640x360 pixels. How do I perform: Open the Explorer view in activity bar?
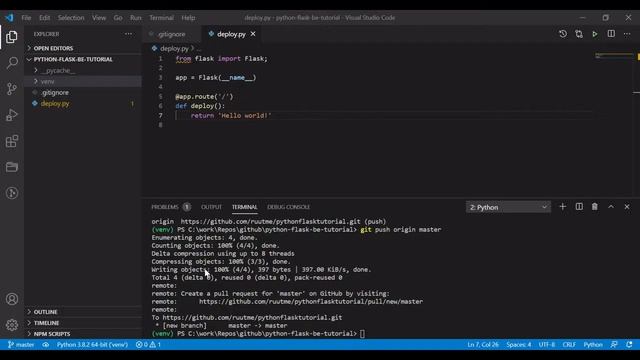12,37
